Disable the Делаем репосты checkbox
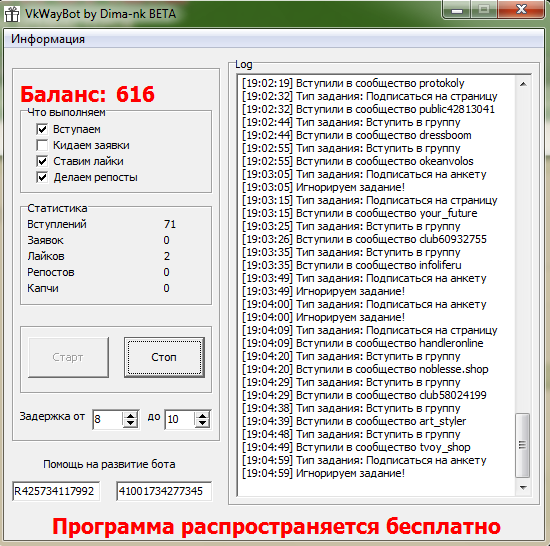This screenshot has width=550, height=546. point(42,177)
